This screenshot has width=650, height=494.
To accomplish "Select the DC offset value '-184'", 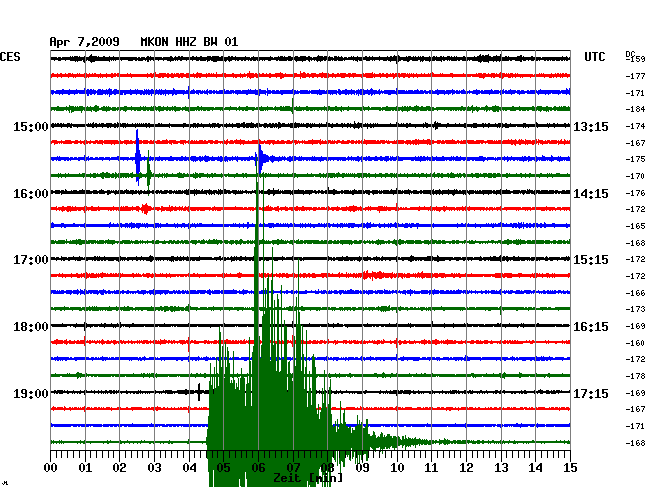I will click(635, 109).
